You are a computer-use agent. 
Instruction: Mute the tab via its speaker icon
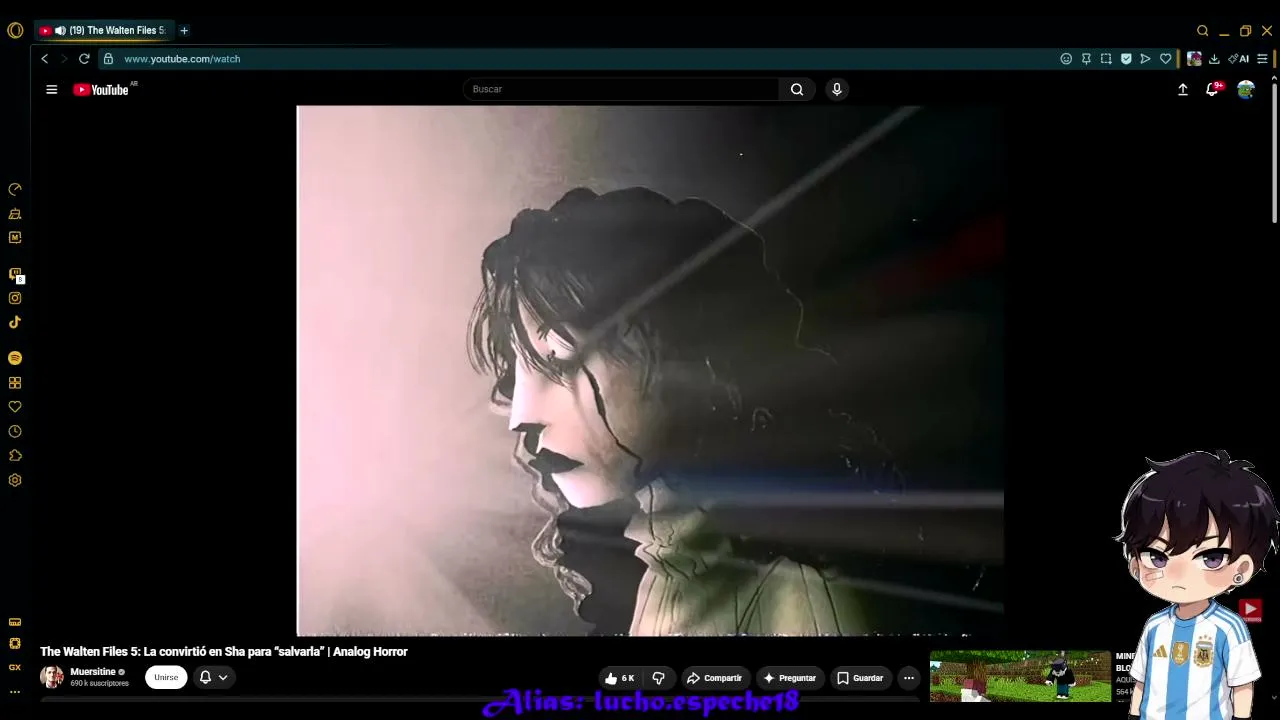tap(60, 31)
